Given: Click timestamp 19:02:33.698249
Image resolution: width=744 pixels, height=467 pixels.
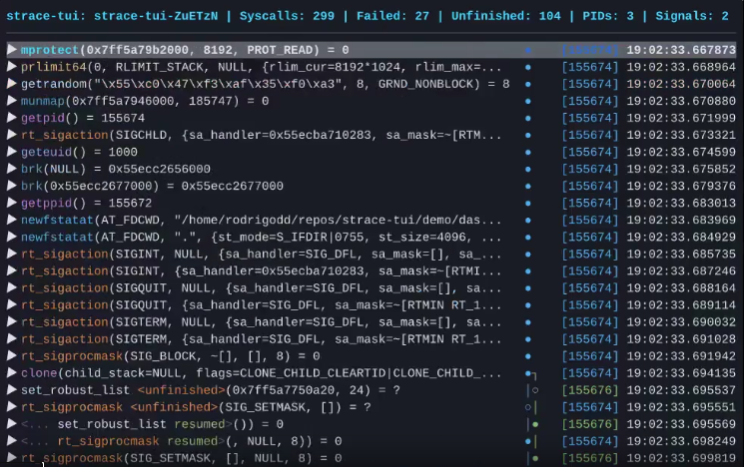Looking at the screenshot, I should (x=681, y=441).
